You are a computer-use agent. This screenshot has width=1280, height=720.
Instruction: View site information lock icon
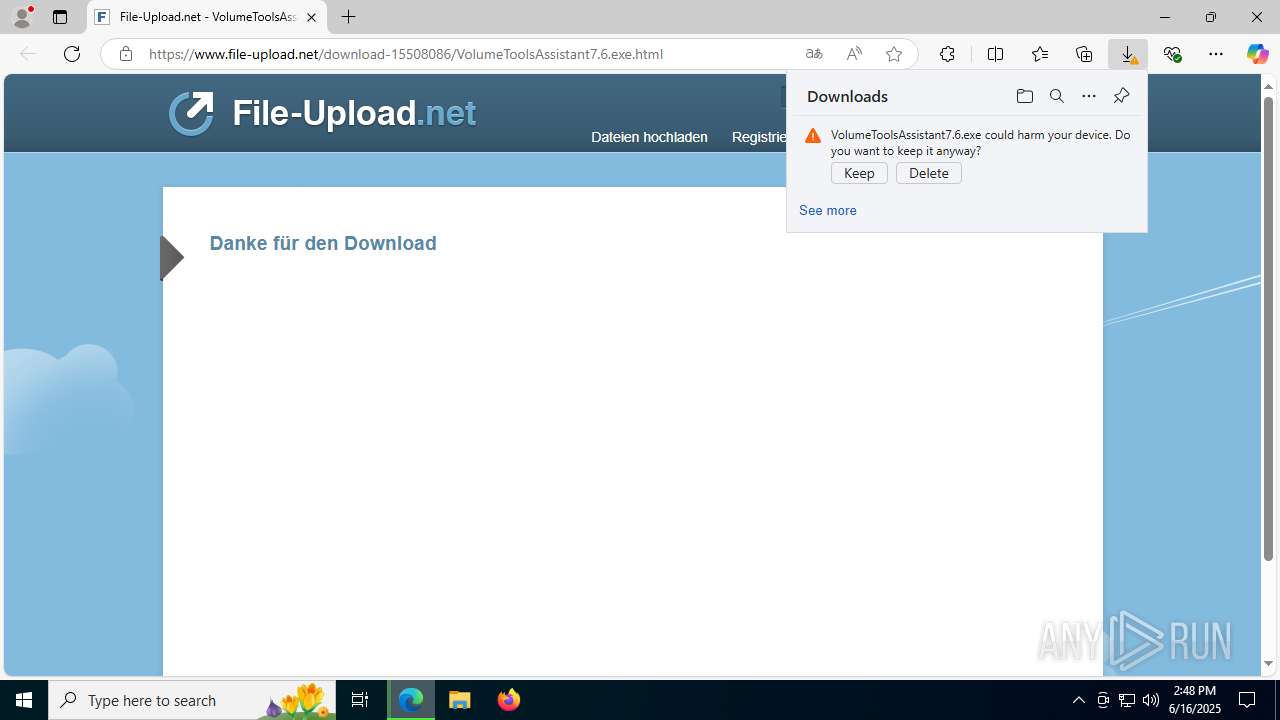pos(126,54)
